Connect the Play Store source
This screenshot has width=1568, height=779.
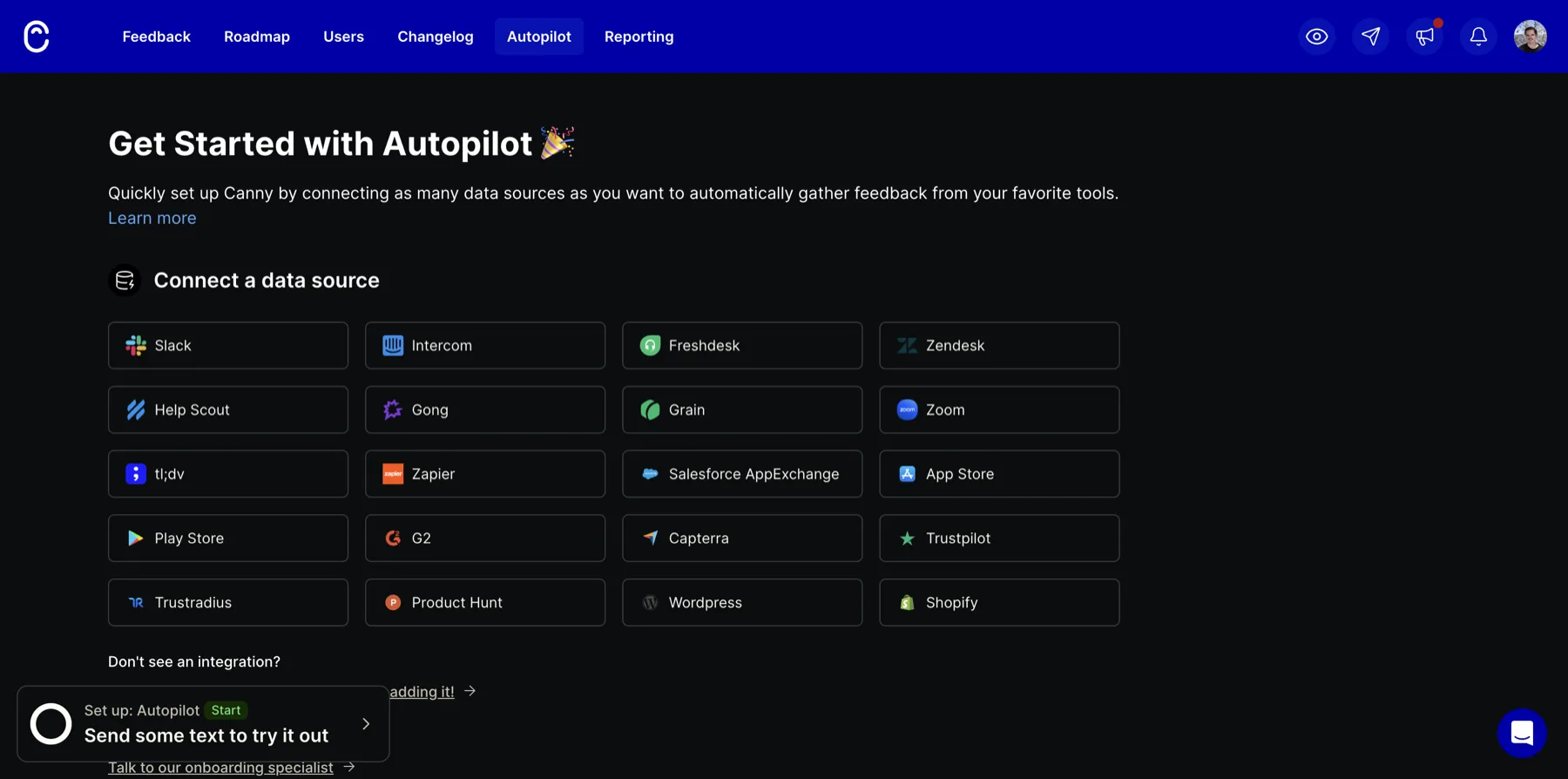228,539
